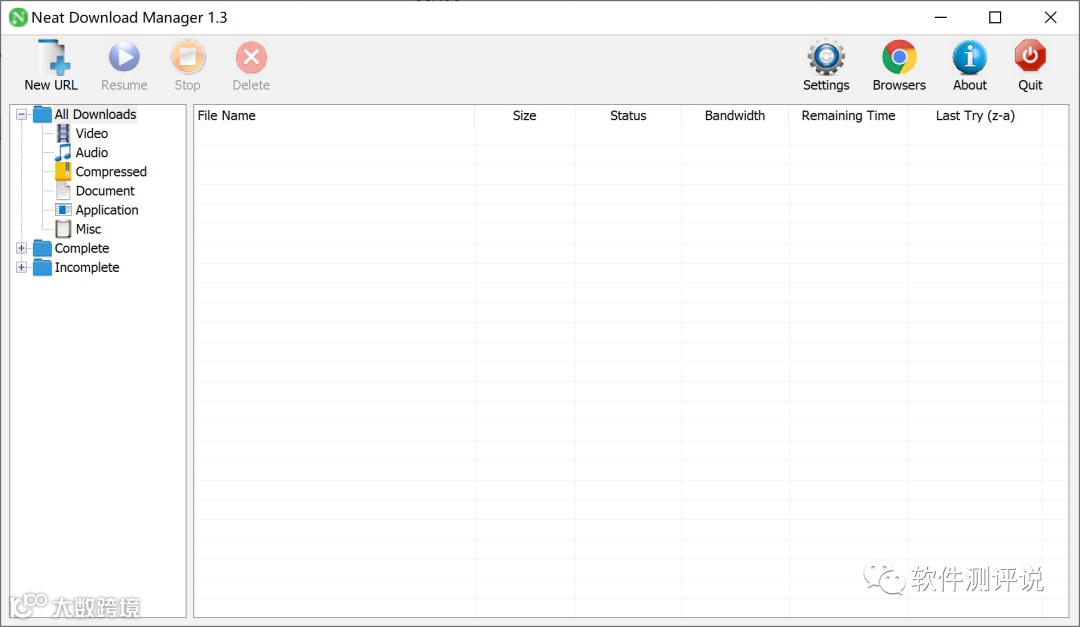The height and width of the screenshot is (627, 1080).
Task: Click the Delete toolbar button
Action: tap(251, 66)
